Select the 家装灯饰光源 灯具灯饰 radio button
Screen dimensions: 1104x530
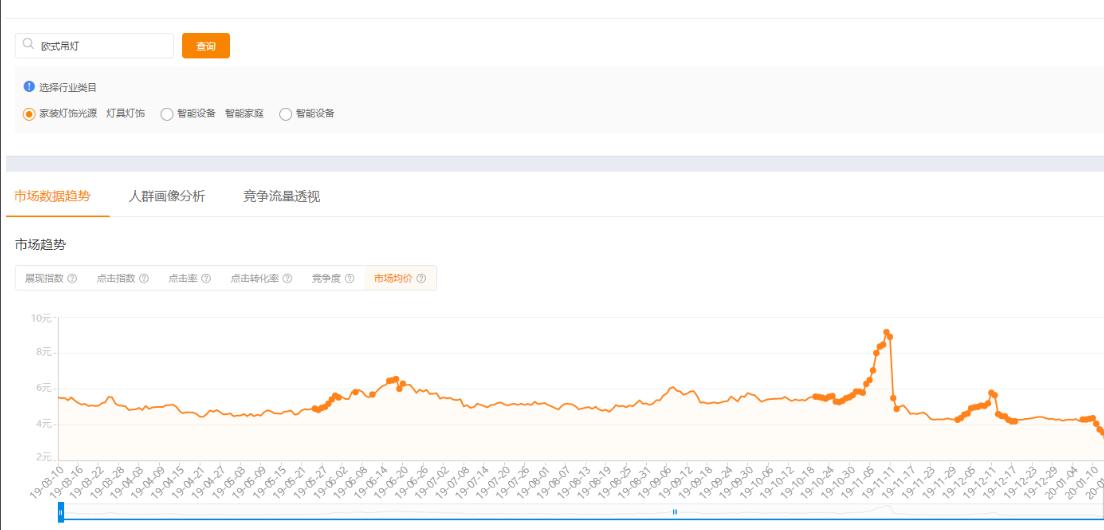pos(29,114)
